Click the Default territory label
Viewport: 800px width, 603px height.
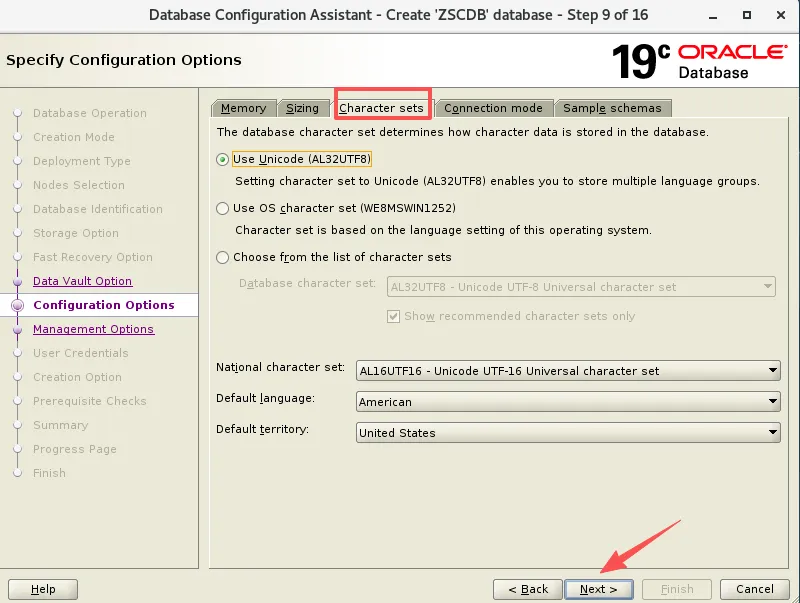(262, 430)
